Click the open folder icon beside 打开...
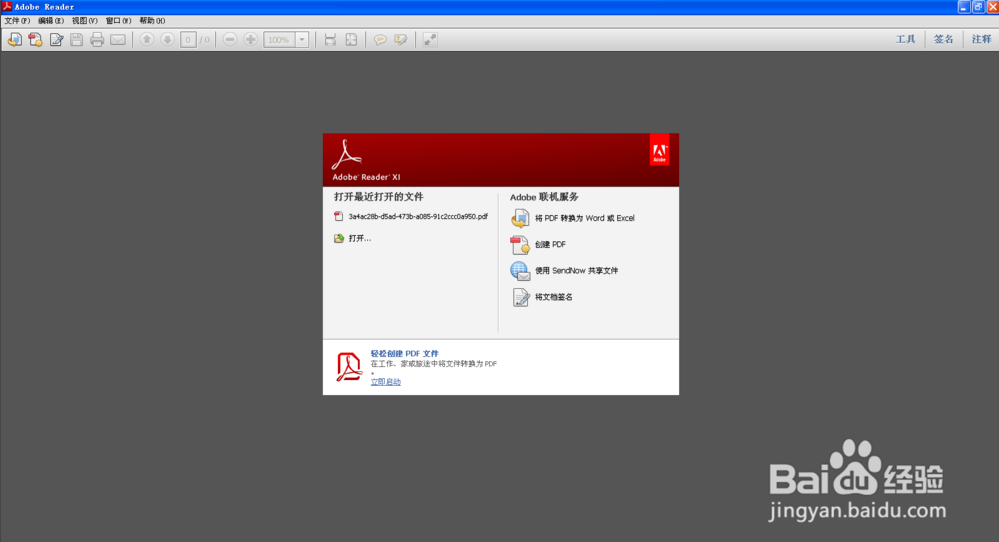999x542 pixels. 339,238
